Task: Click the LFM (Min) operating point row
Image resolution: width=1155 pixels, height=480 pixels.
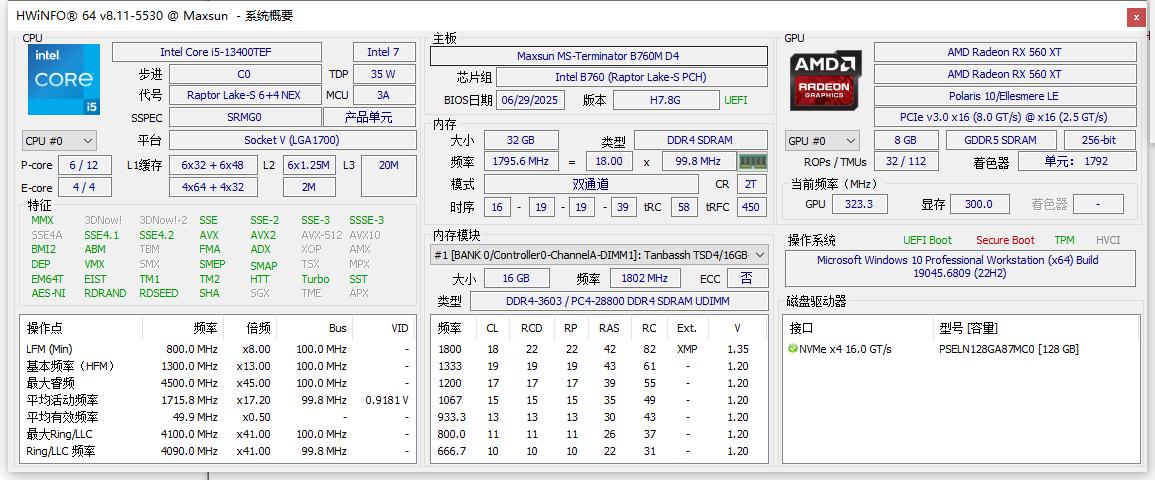Action: (x=216, y=349)
